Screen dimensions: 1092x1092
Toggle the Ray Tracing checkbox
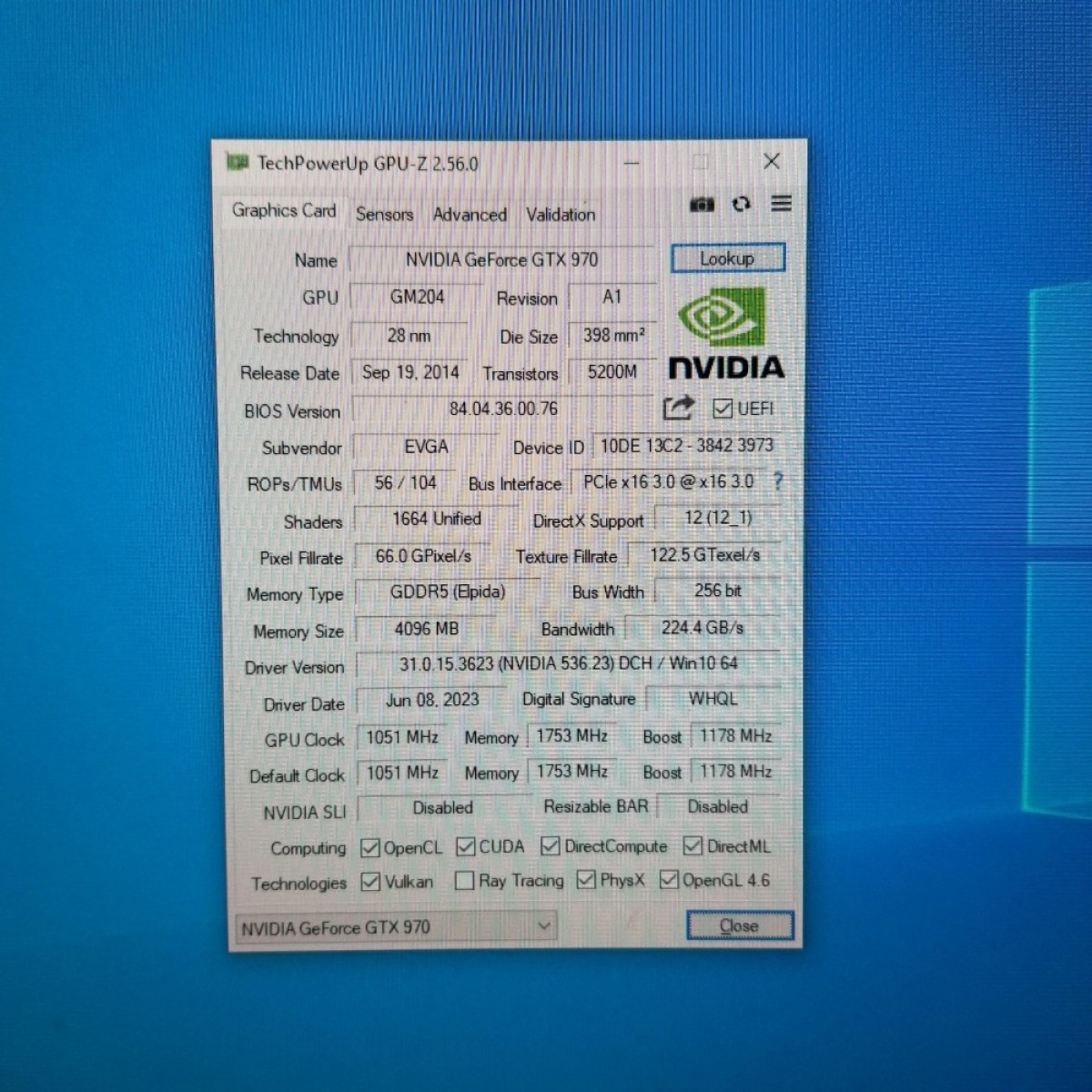click(464, 880)
